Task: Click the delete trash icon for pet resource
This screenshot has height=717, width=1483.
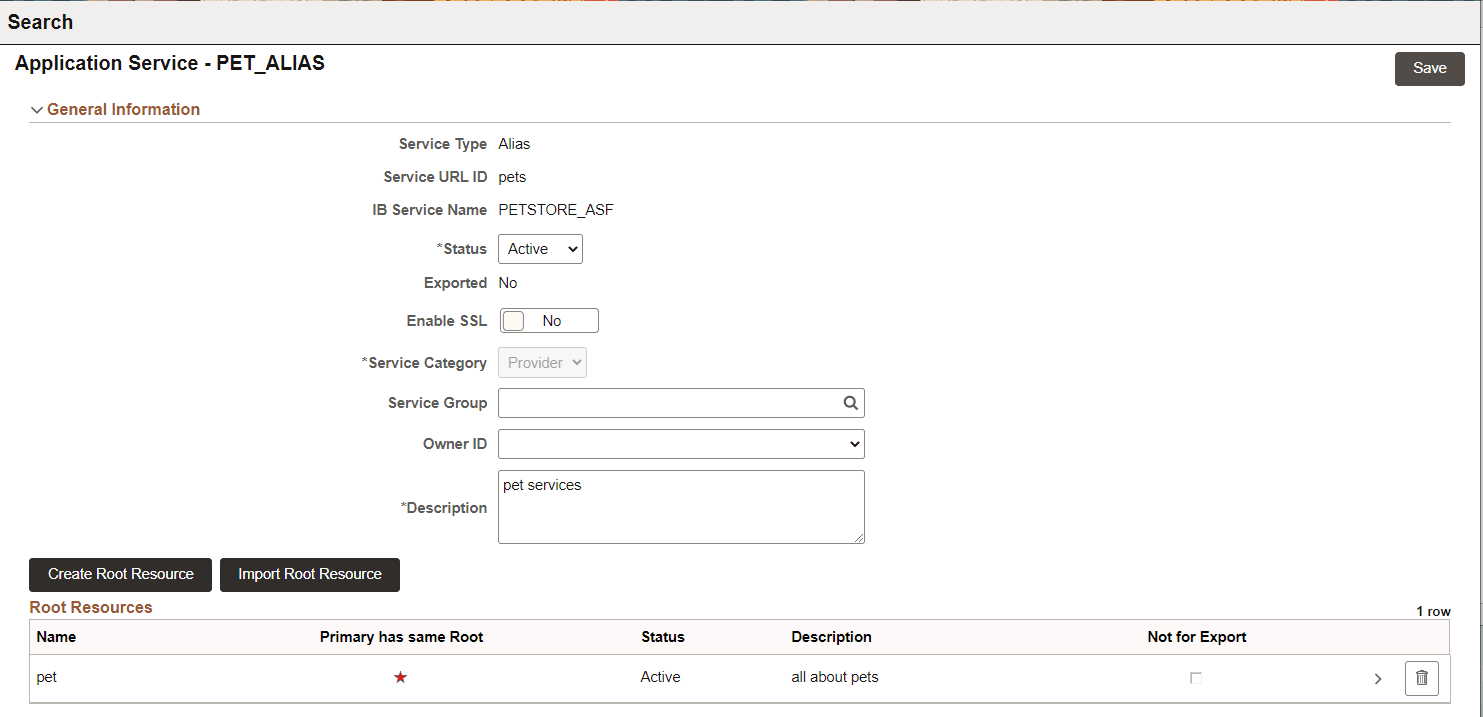Action: coord(1421,677)
